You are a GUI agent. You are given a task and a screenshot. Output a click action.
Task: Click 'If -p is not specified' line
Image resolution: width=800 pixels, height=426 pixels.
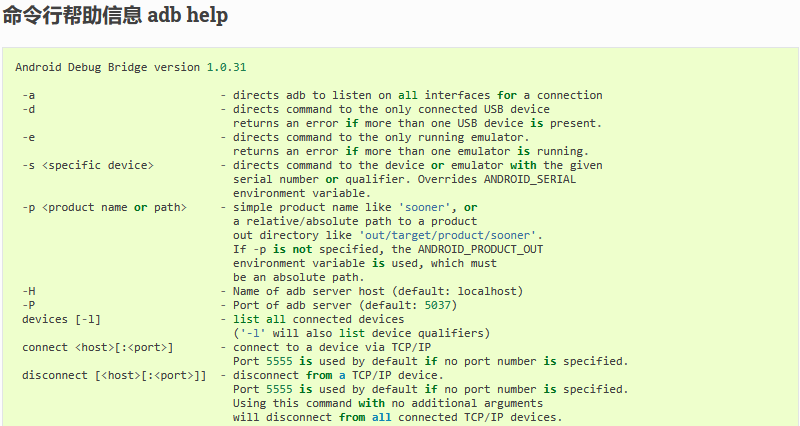388,249
